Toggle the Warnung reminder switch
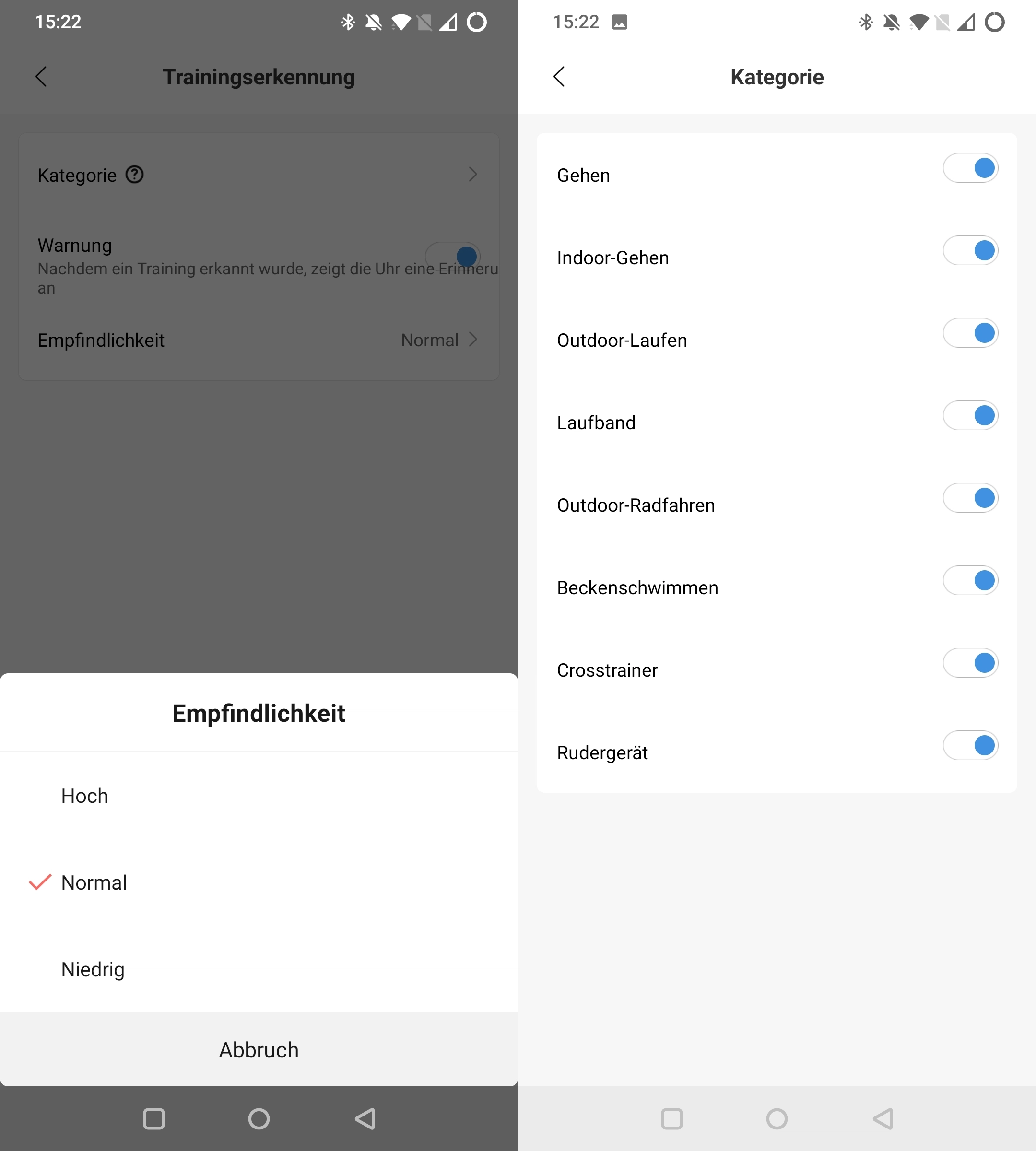This screenshot has height=1151, width=1036. pos(453,256)
